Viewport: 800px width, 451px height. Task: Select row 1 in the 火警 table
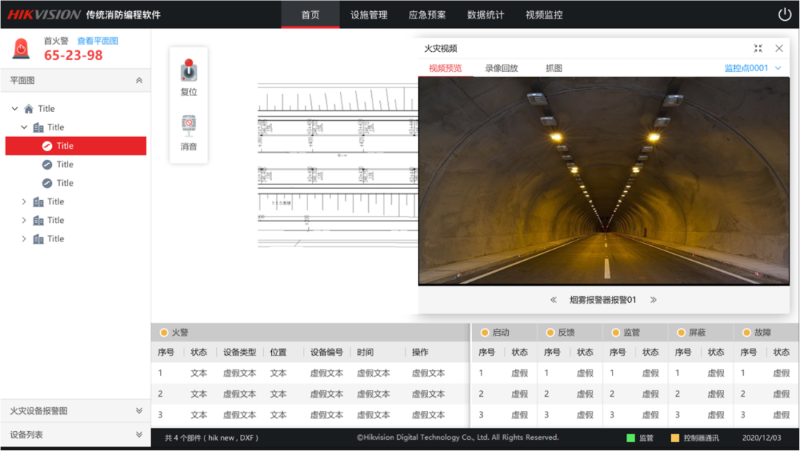click(x=310, y=373)
